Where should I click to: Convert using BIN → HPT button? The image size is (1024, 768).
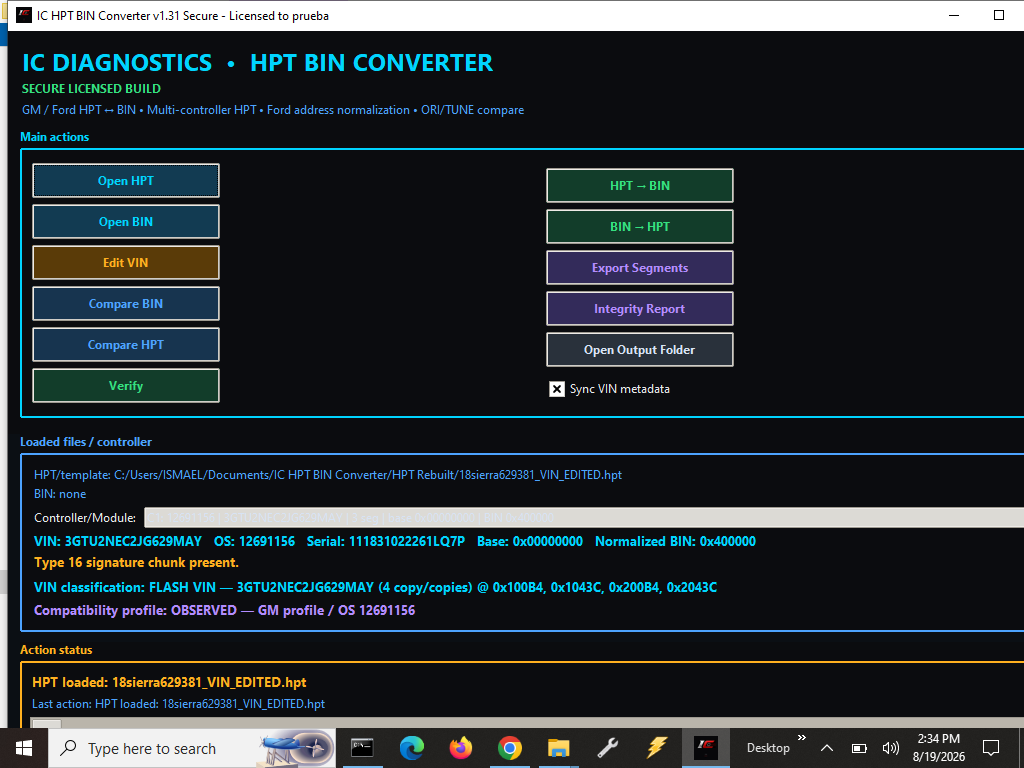[x=640, y=227]
